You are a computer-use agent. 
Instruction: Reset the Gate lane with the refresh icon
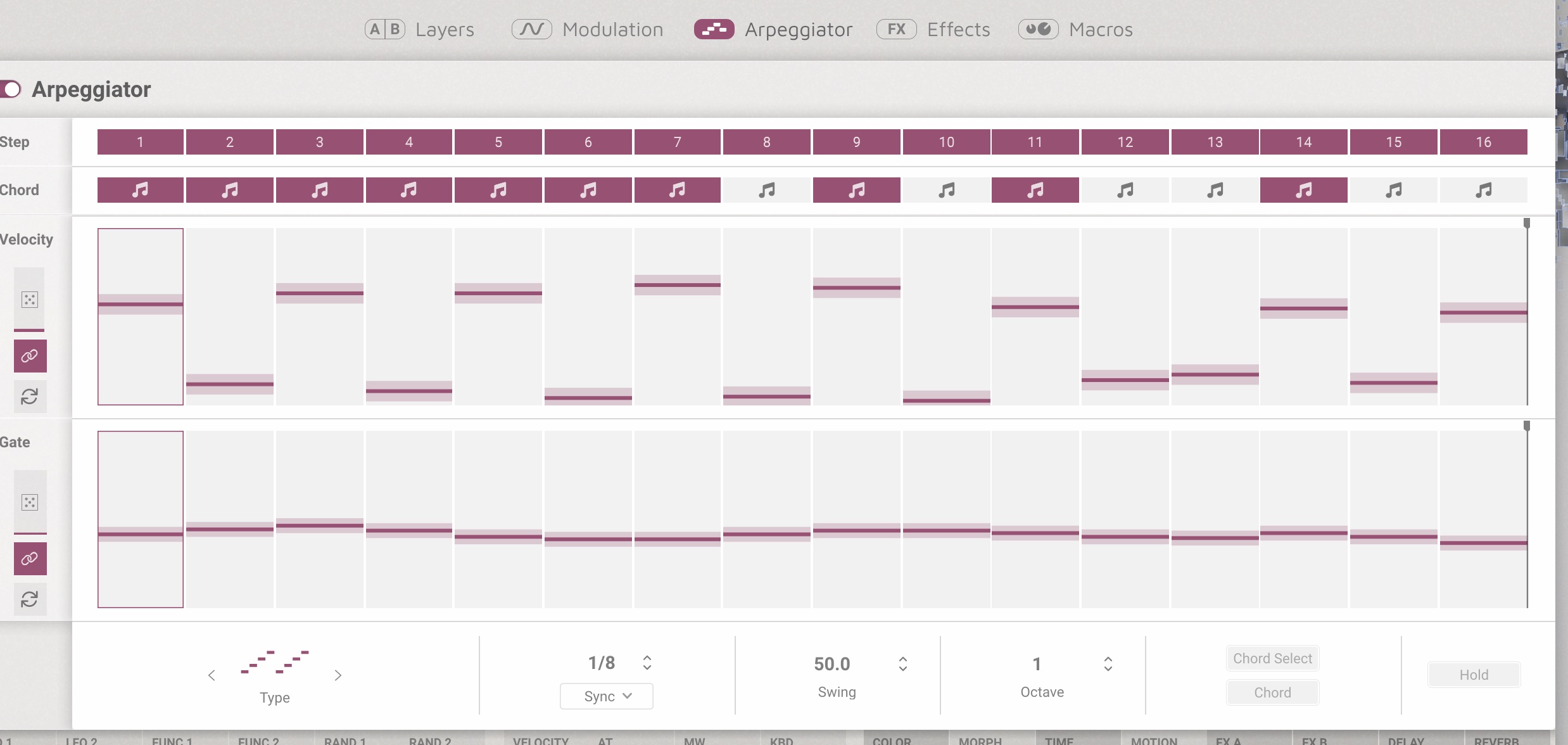pos(29,599)
